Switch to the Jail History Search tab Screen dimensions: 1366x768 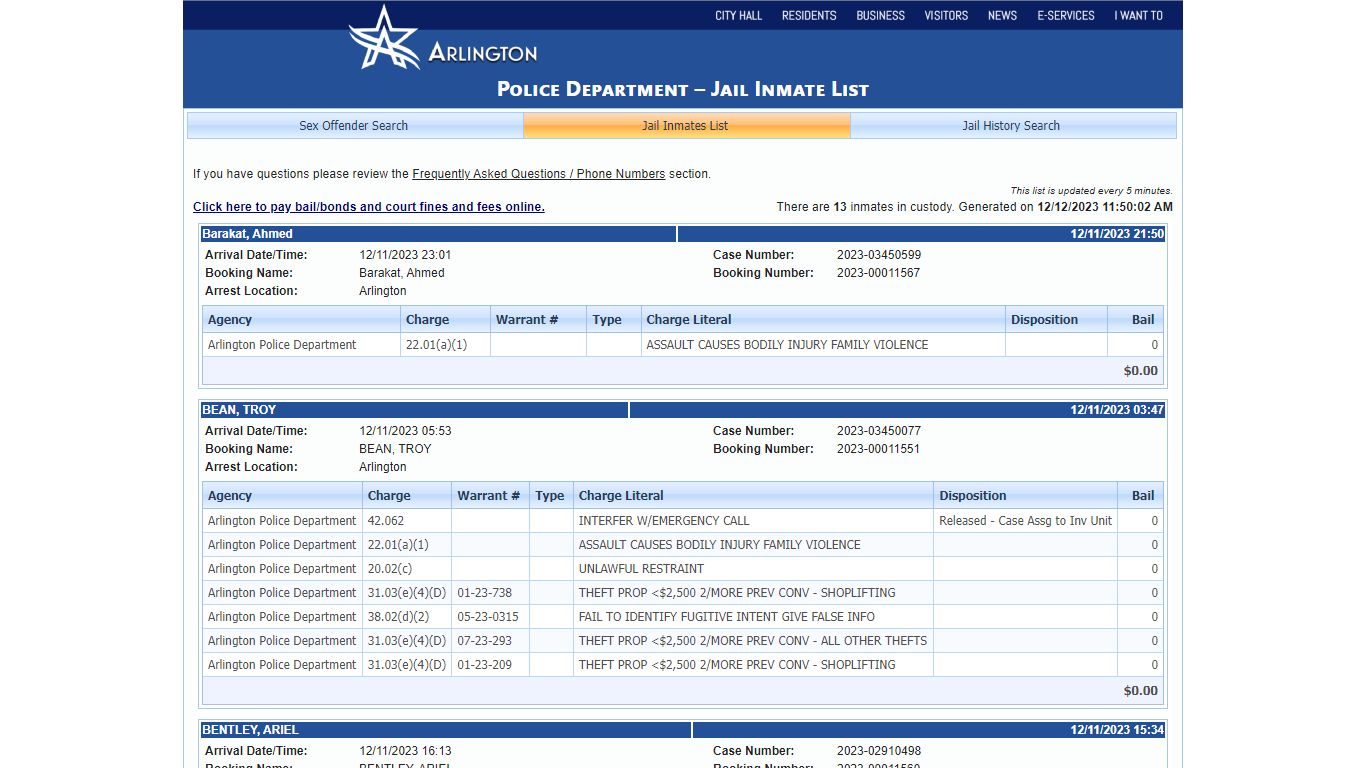pos(1011,126)
